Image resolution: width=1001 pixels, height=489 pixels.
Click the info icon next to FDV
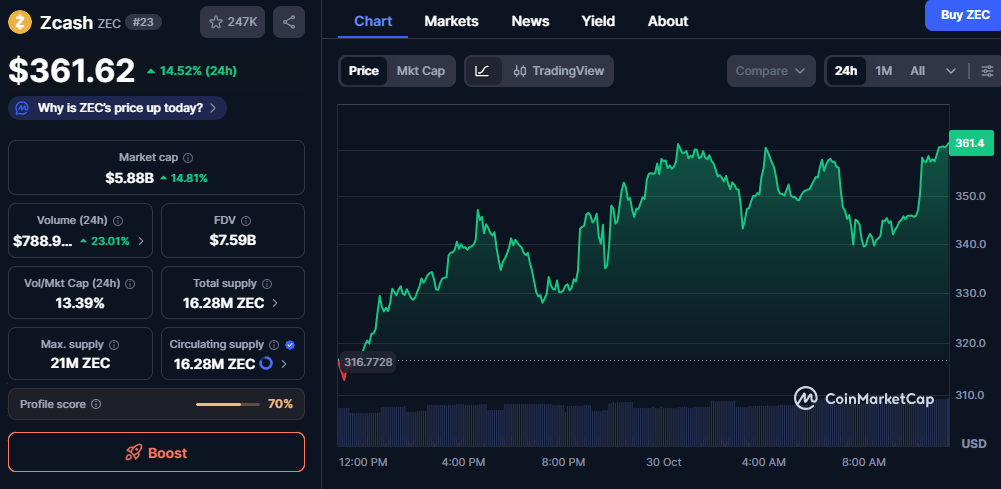coord(246,220)
